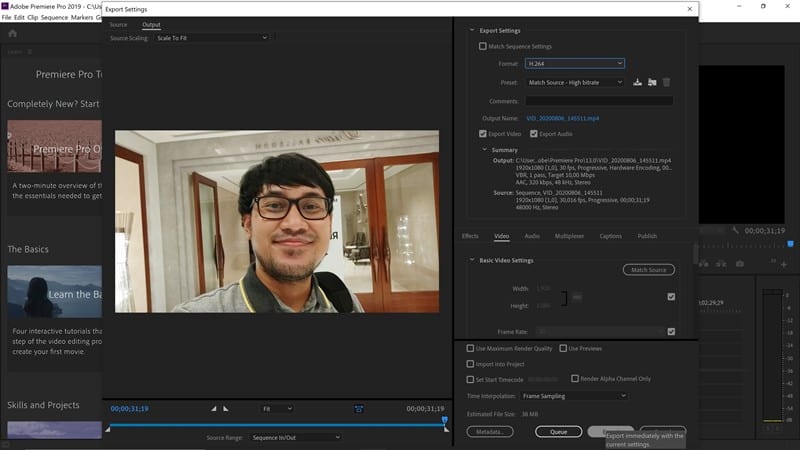The height and width of the screenshot is (450, 800).
Task: Toggle the aspect ratio correction icon
Action: [358, 409]
